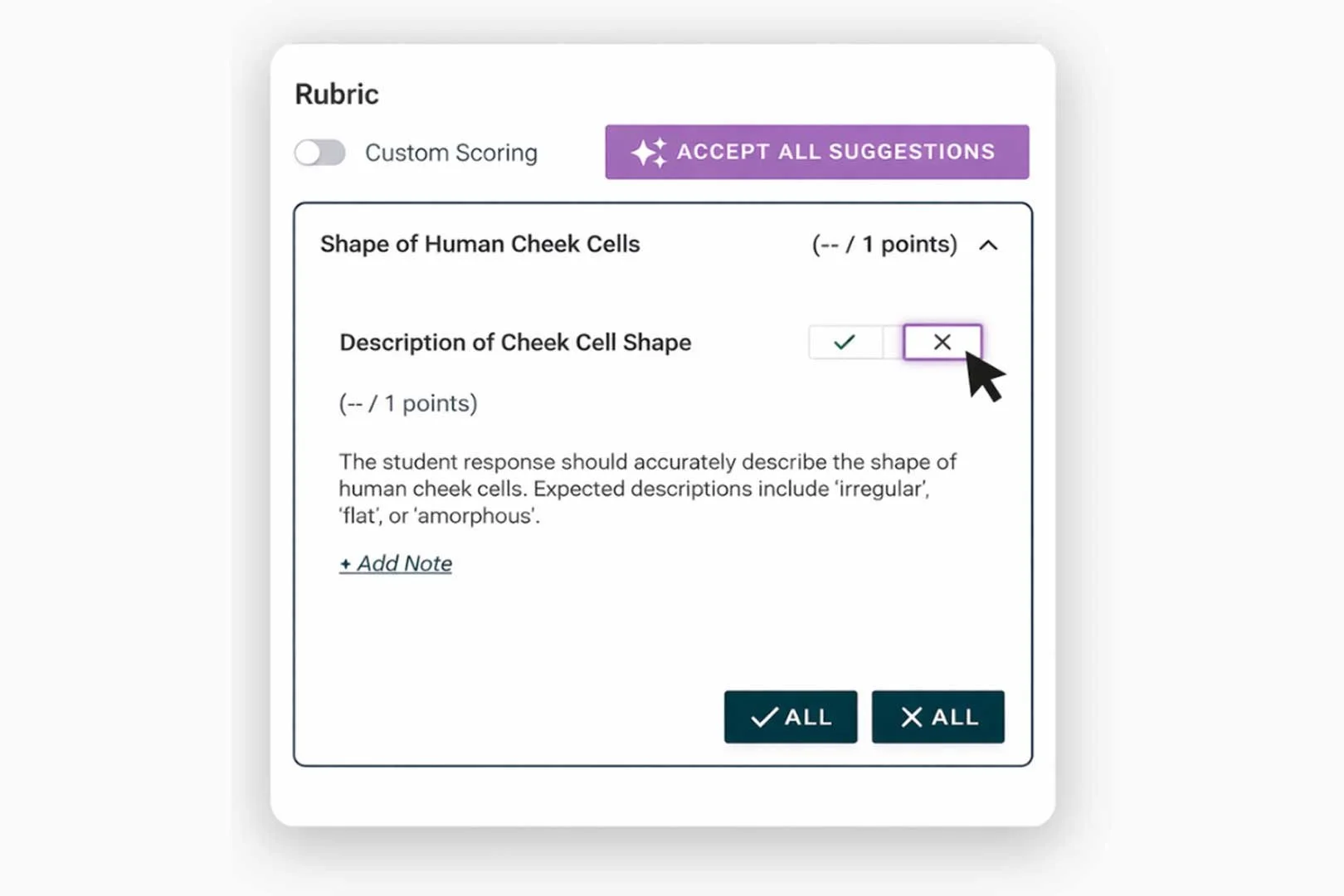Click the X icon in the X ALL button
1344x896 pixels.
click(x=911, y=718)
